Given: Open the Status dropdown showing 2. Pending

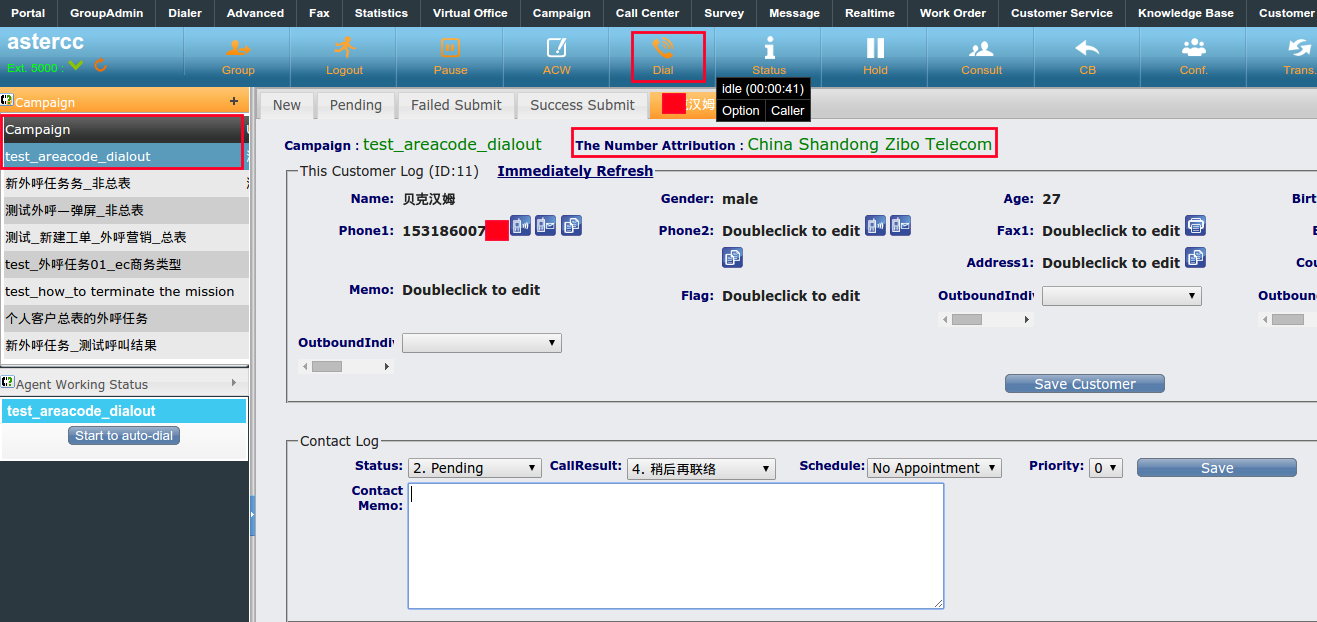Looking at the screenshot, I should pos(475,468).
